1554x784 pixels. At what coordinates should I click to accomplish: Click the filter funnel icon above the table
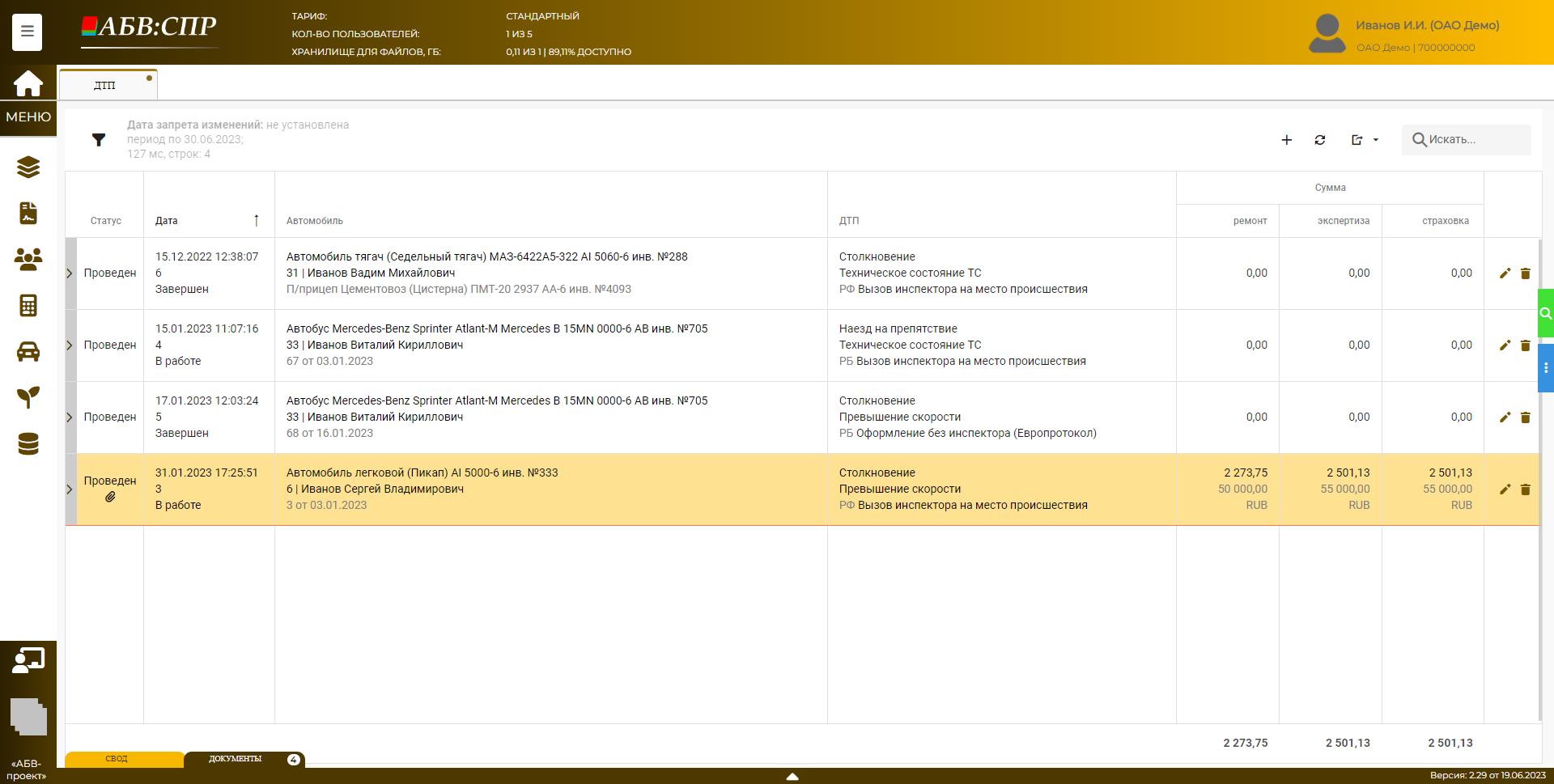point(99,139)
